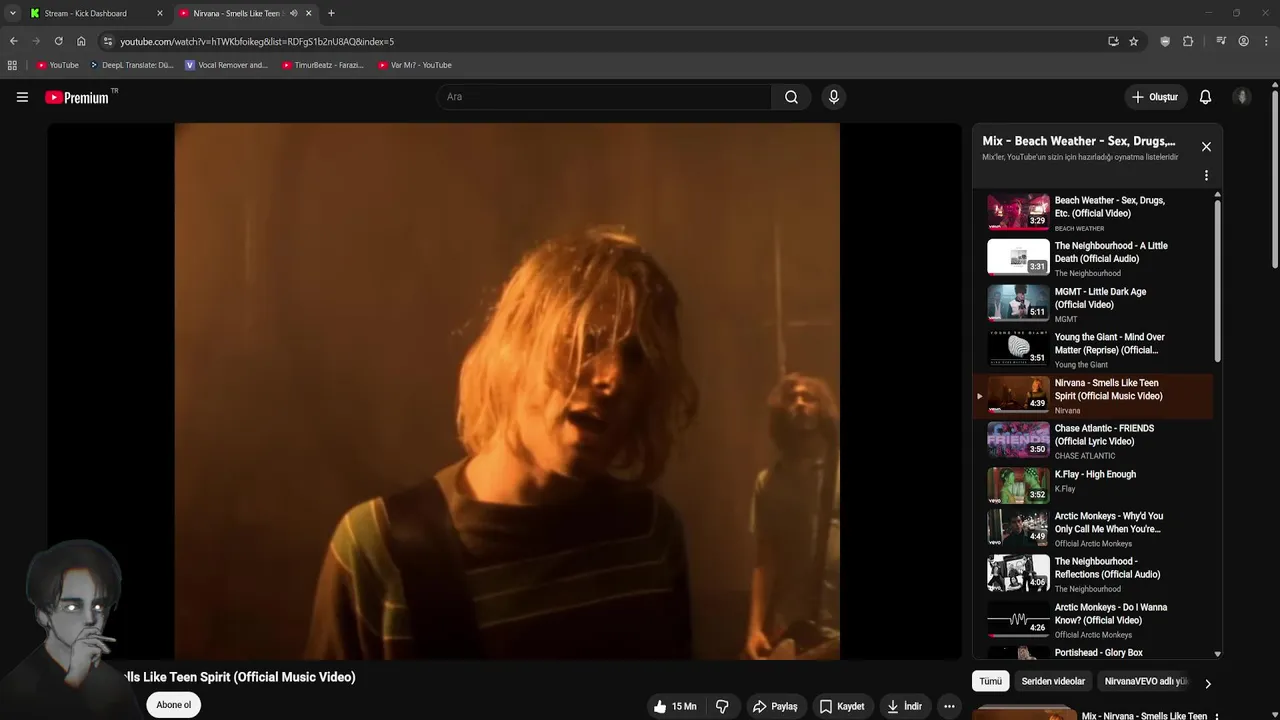Viewport: 1280px width, 720px height.
Task: Open TimurBeatz bookmark
Action: (x=323, y=65)
